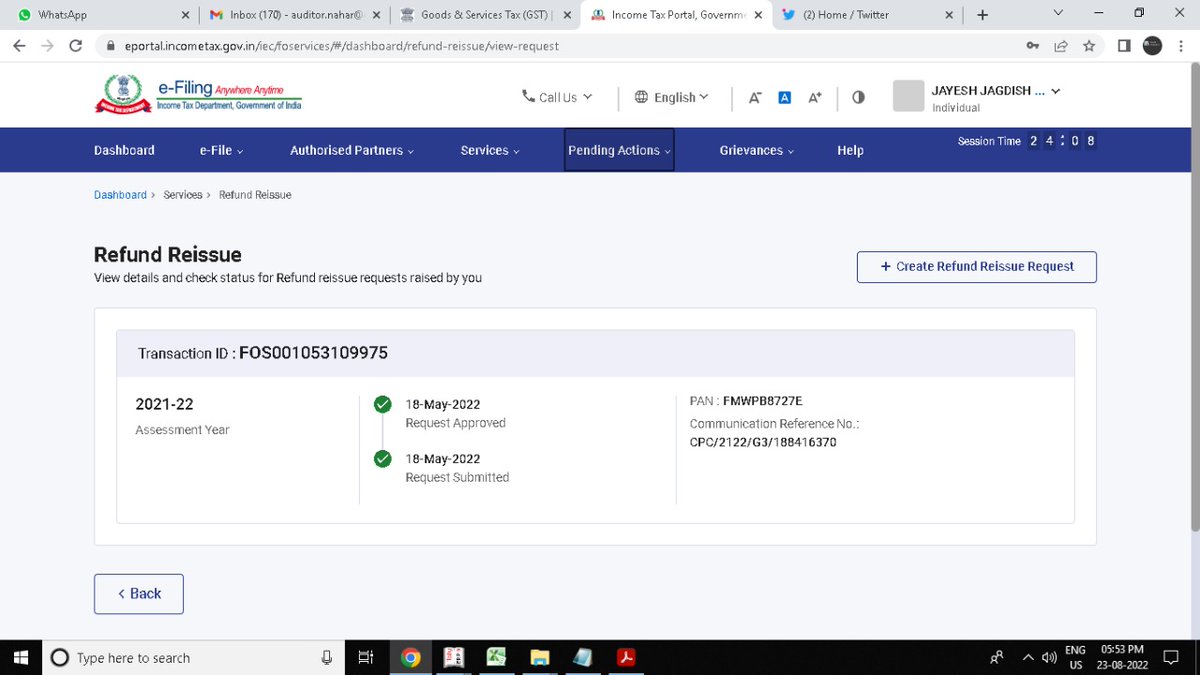Screen dimensions: 1200x675
Task: Click the address bar URL
Action: coord(341,46)
